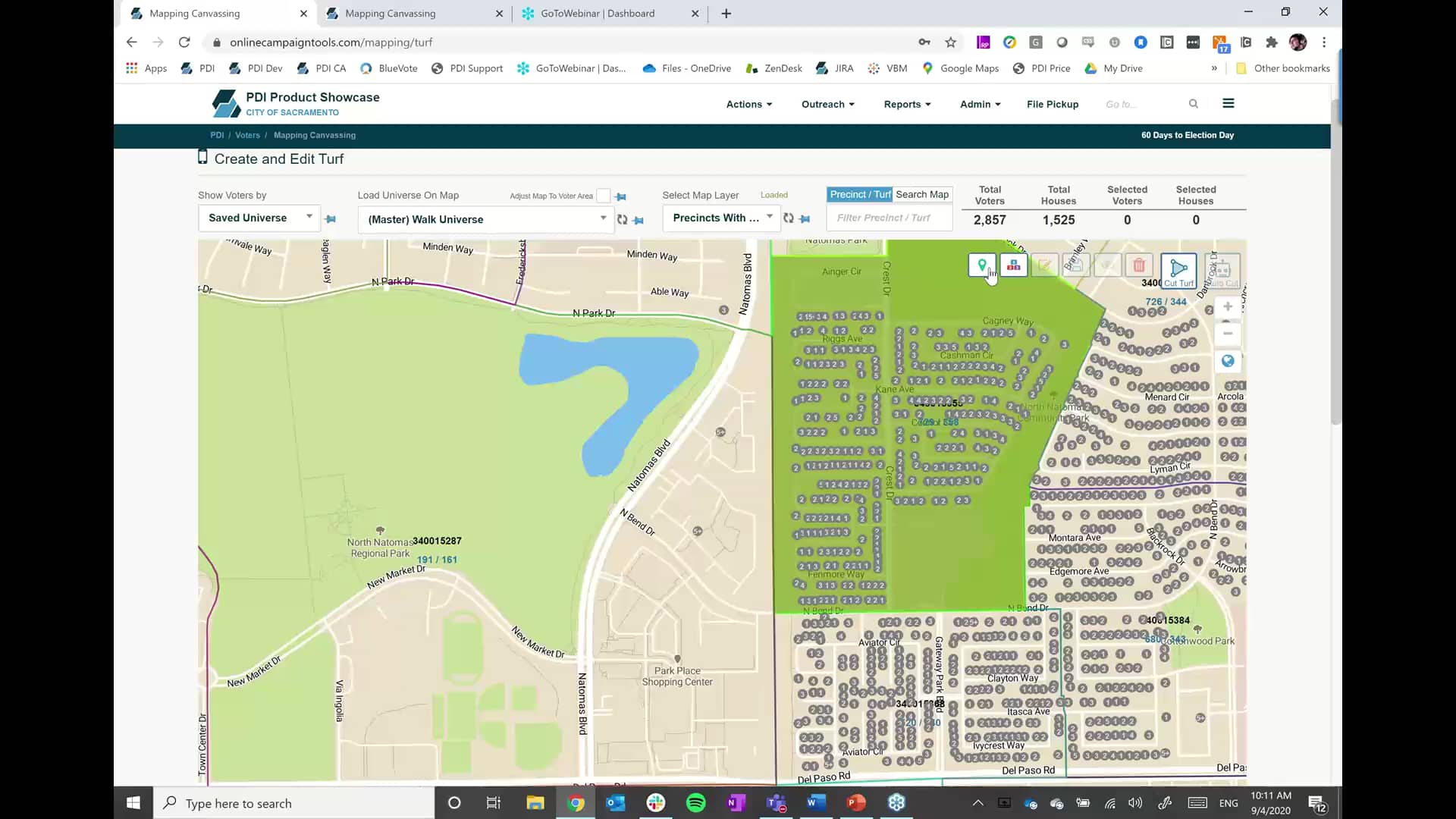Open the Actions menu
Image resolution: width=1456 pixels, height=819 pixels.
tap(748, 104)
